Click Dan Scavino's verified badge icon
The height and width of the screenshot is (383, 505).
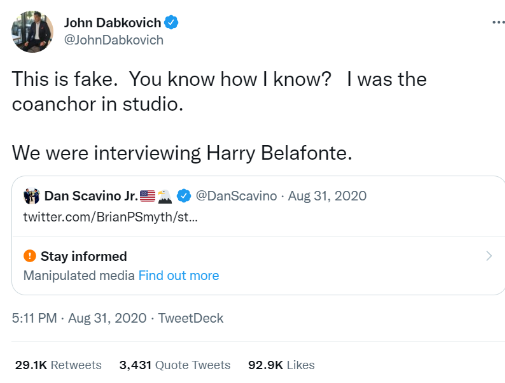(184, 196)
